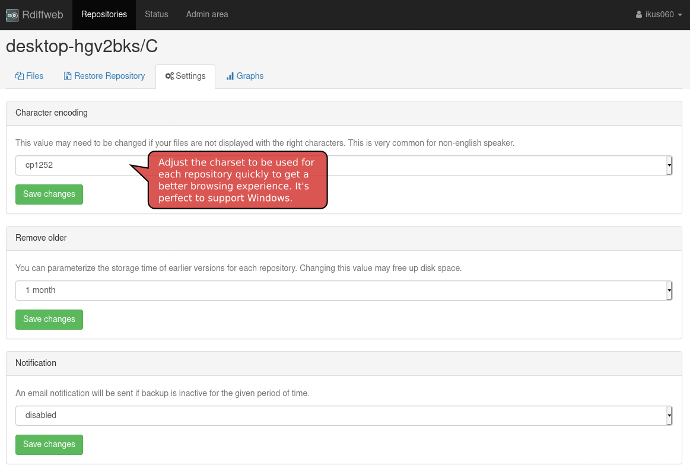Open the cp1252 character encoding dropdown

[344, 165]
